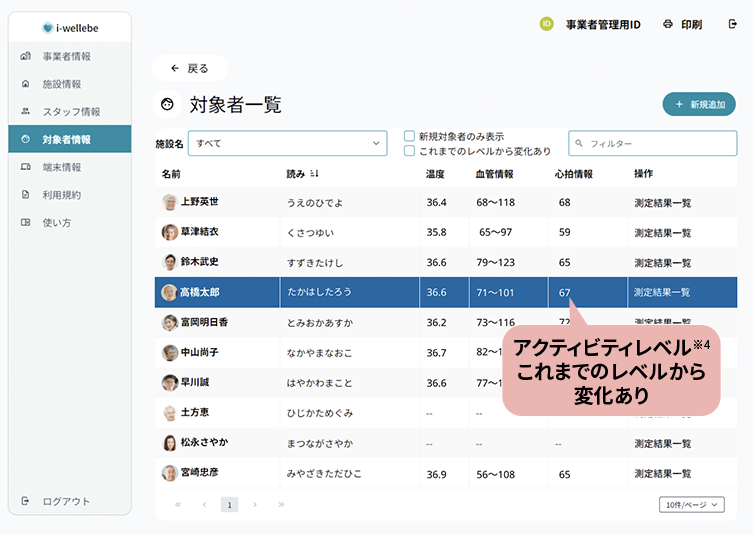753x535 pixels.
Task: Open 使い方 menu item
Action: (x=70, y=222)
